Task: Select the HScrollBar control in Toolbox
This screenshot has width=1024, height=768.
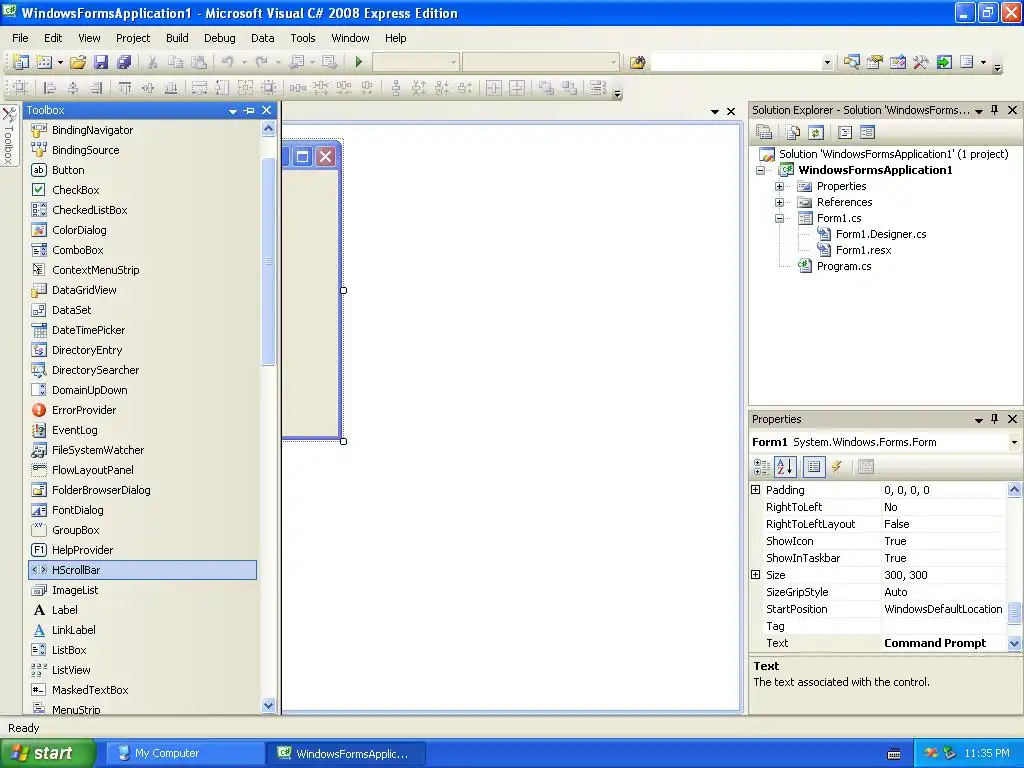Action: click(x=142, y=570)
